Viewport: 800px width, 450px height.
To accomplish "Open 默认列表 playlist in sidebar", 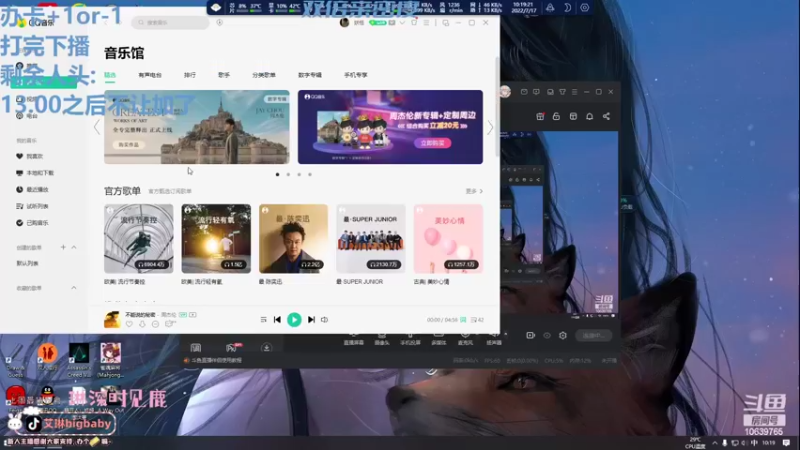I will (28, 263).
